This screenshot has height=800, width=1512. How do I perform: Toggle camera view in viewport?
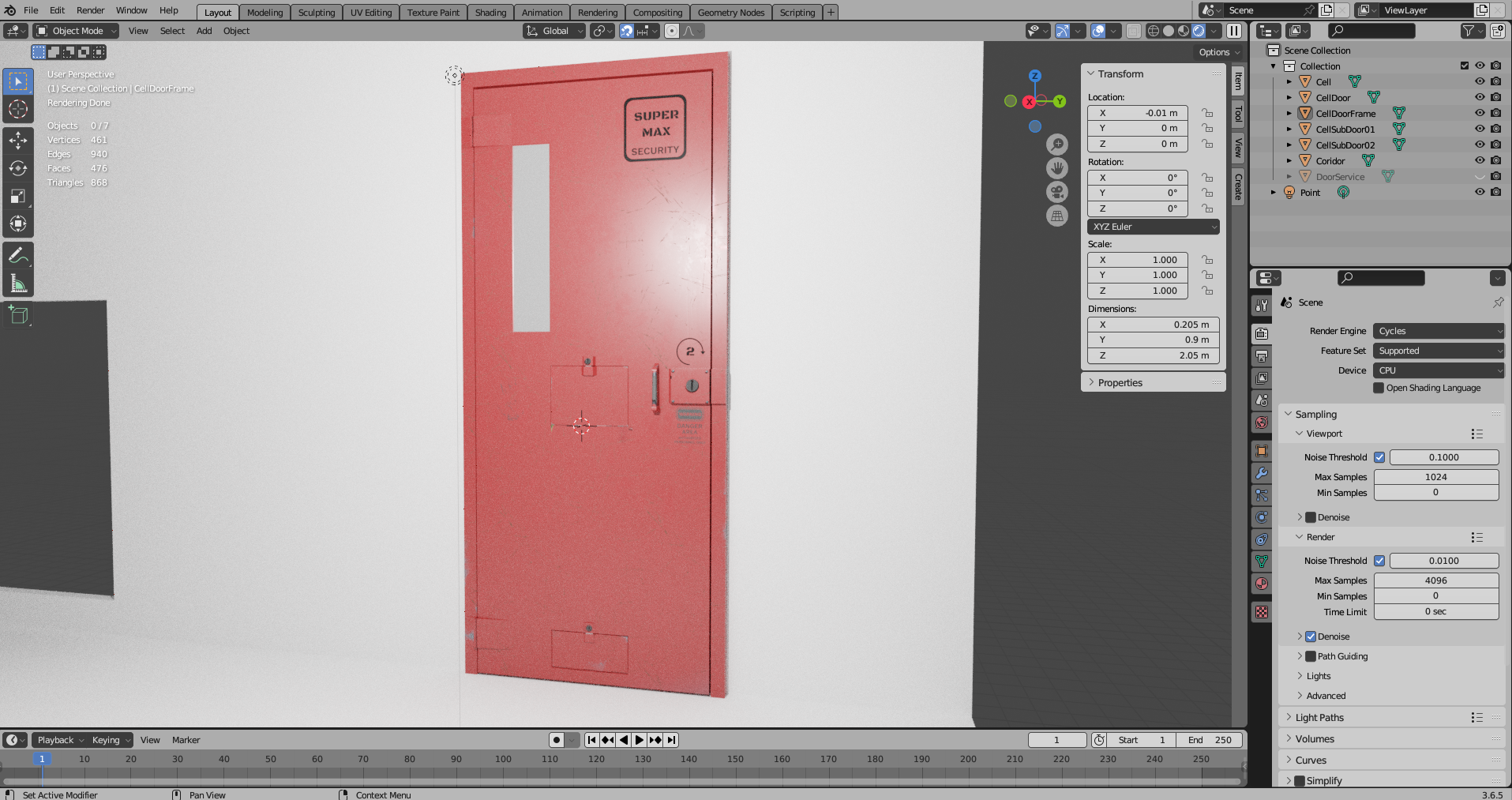pos(1057,192)
